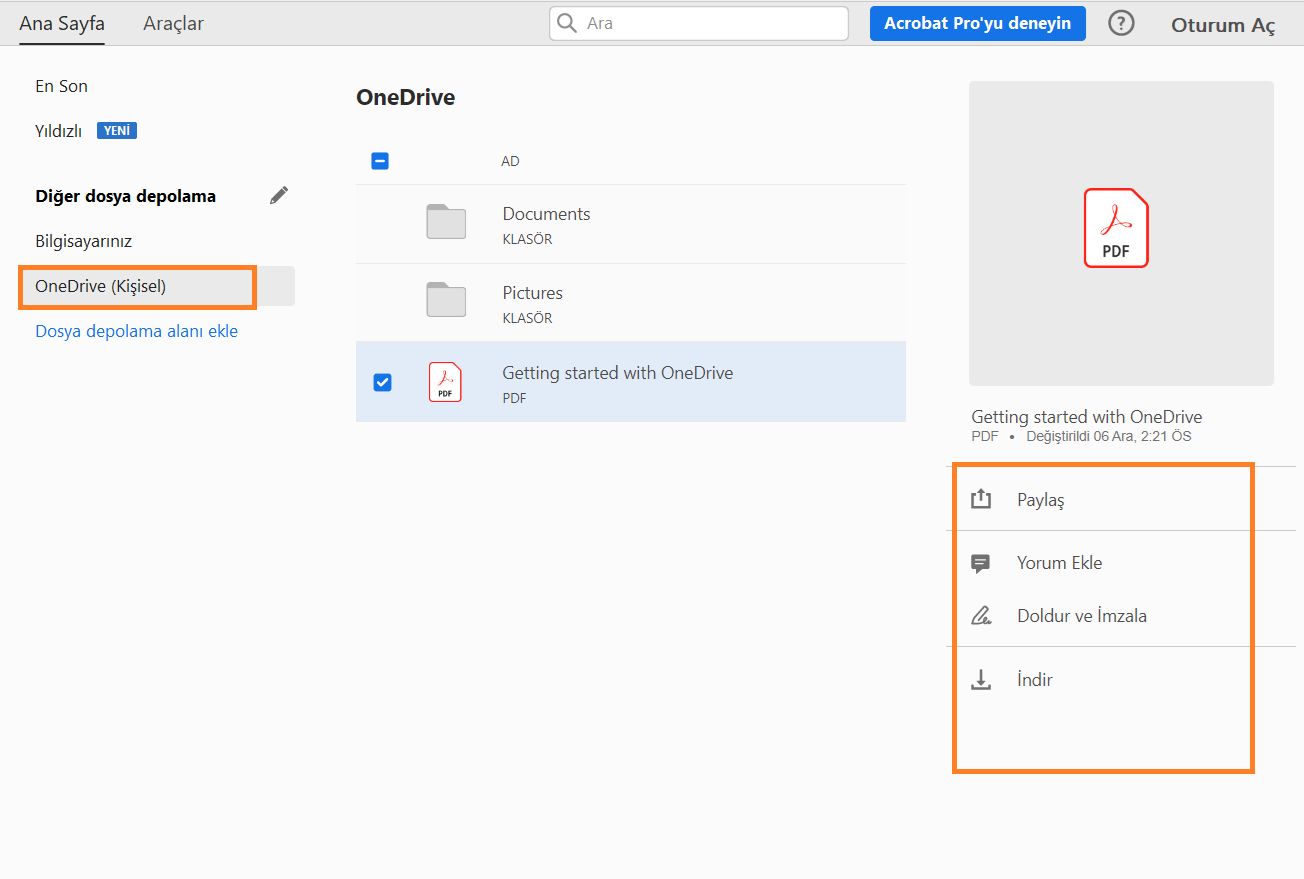Click the Paylaş share icon

pyautogui.click(x=981, y=497)
